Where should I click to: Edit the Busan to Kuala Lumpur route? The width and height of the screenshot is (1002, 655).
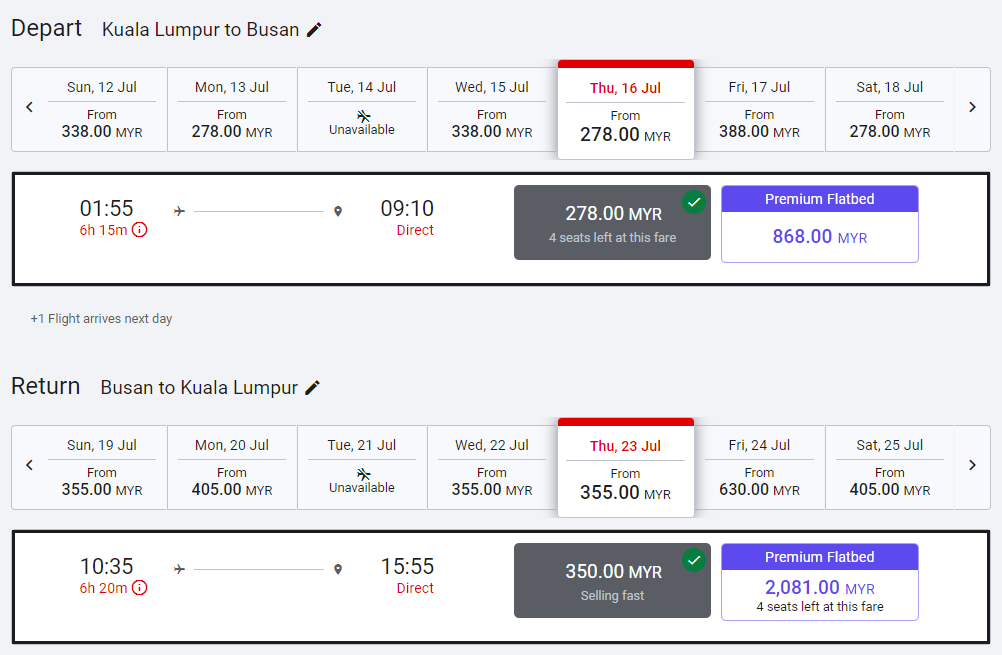(313, 388)
